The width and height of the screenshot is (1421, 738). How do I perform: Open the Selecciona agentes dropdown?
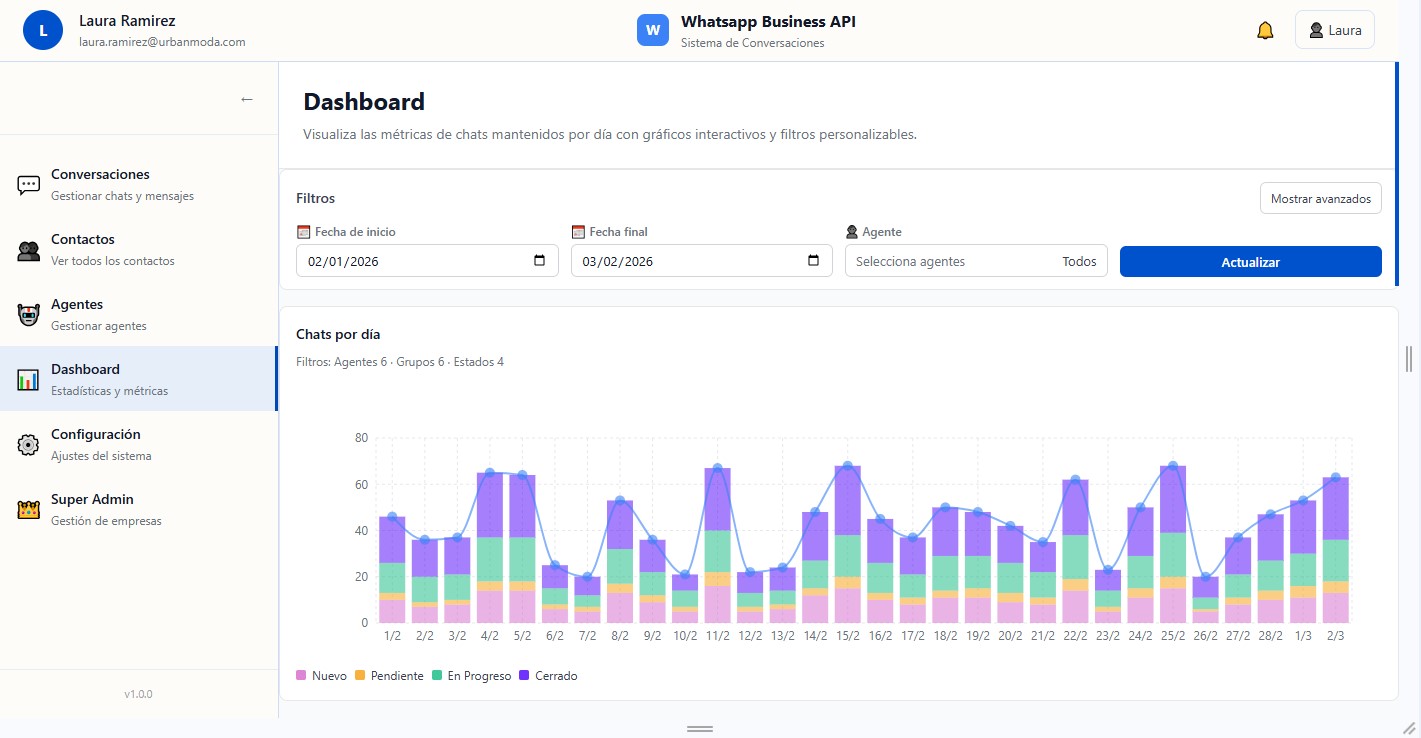point(977,261)
